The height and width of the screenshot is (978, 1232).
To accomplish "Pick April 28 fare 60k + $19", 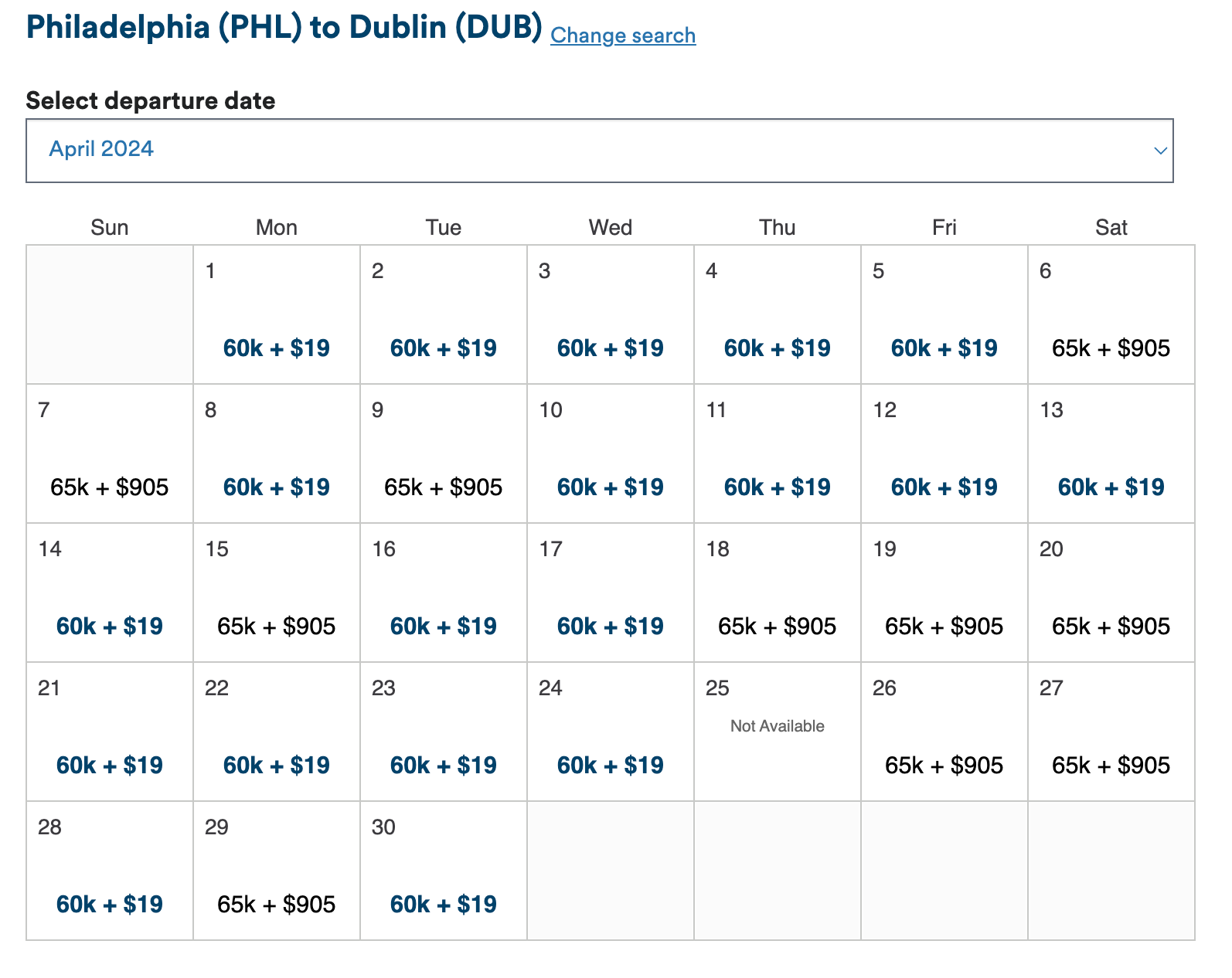I will [x=110, y=905].
